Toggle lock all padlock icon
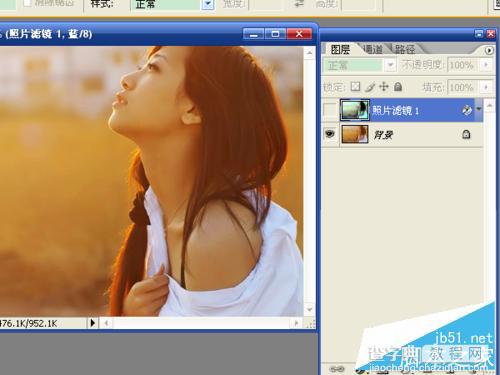This screenshot has width=500, height=375. pos(398,87)
